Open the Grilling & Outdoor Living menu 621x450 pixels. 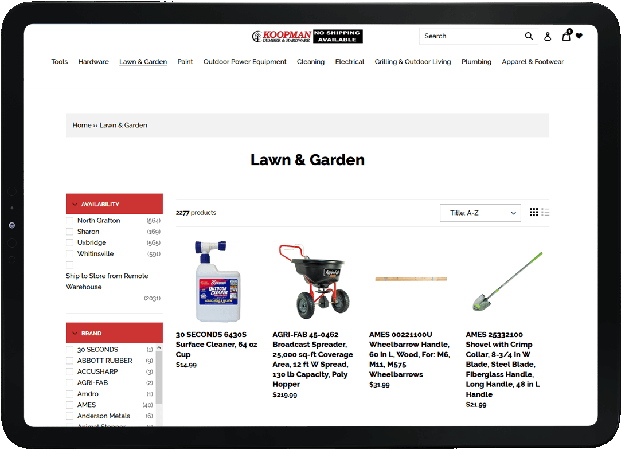[x=413, y=62]
